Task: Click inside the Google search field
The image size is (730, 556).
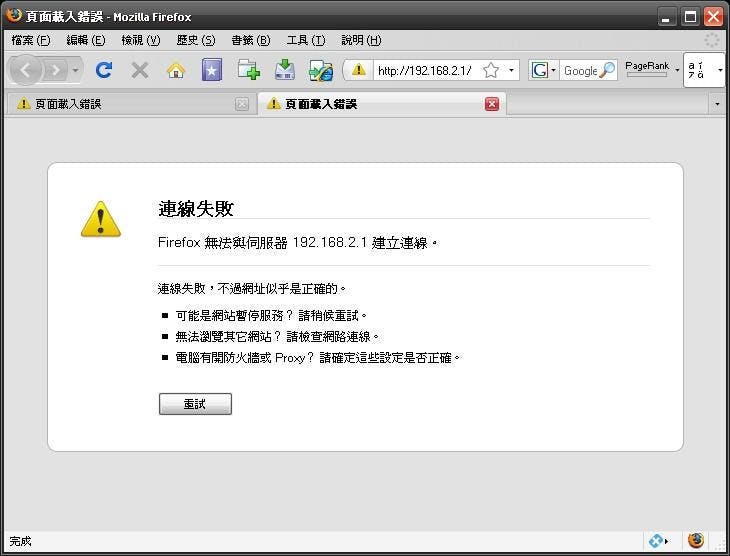Action: coord(580,71)
